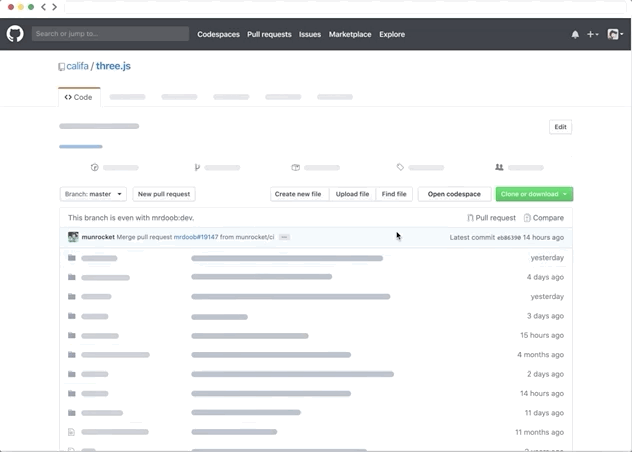The image size is (632, 452).
Task: Click the contributors people icon
Action: [x=499, y=167]
